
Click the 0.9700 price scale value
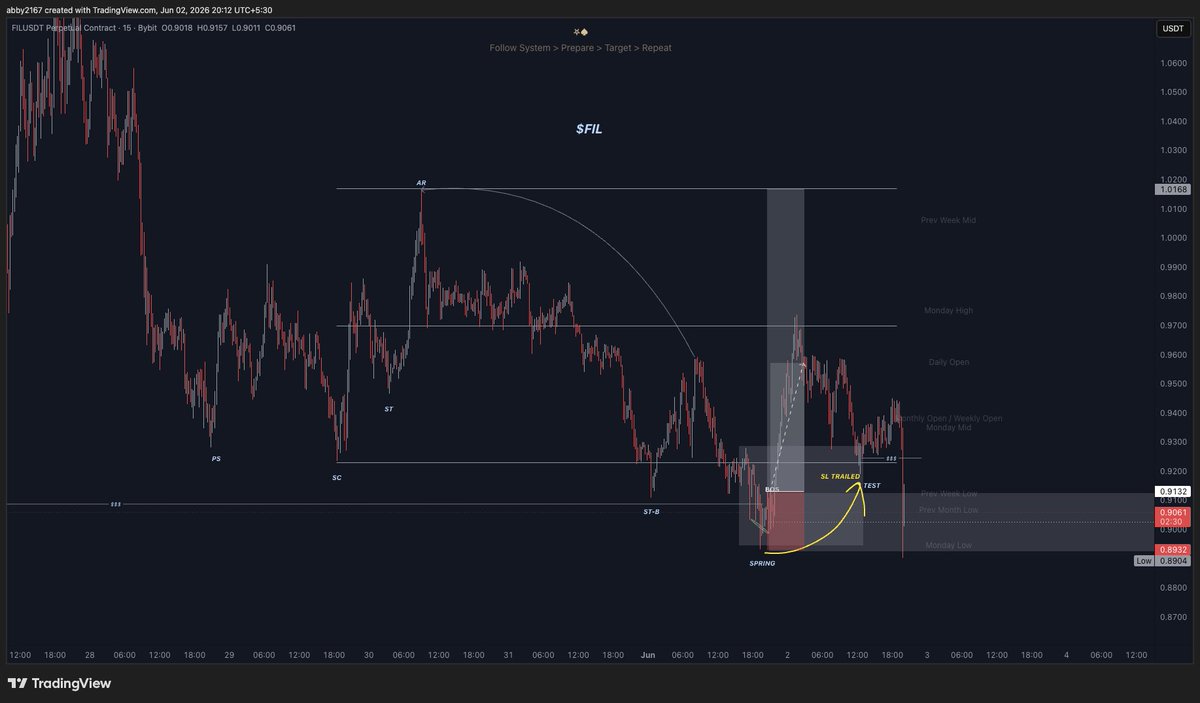point(1174,326)
